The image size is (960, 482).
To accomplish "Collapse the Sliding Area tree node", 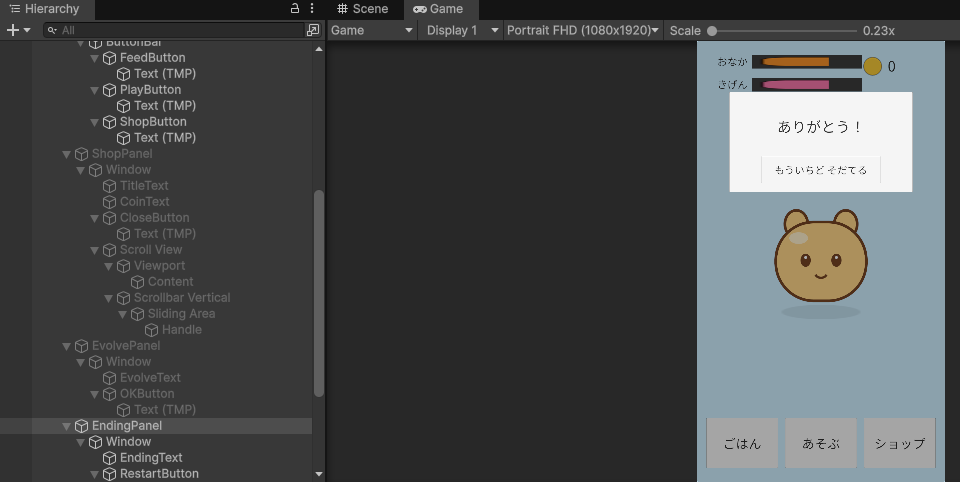I will [x=122, y=314].
